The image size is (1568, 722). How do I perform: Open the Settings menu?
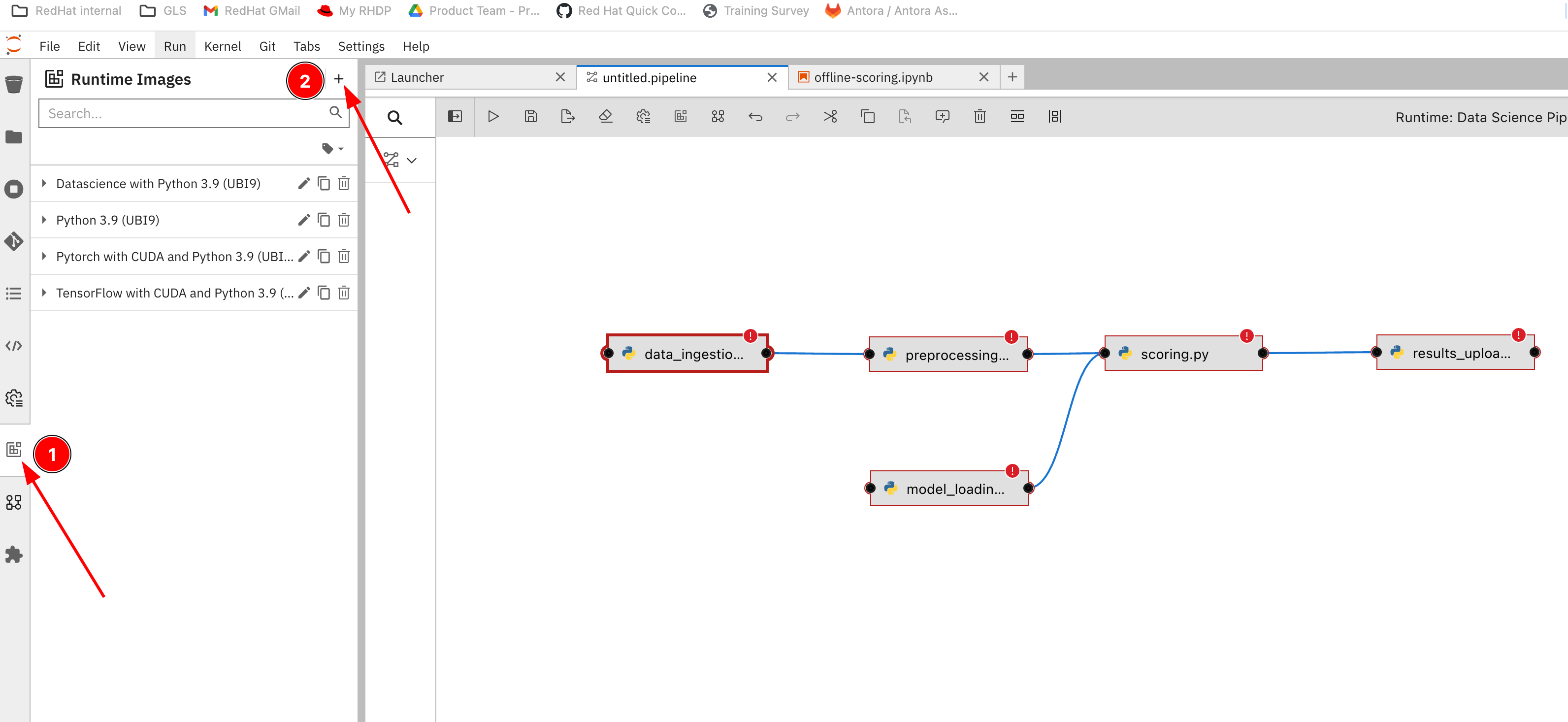[361, 46]
